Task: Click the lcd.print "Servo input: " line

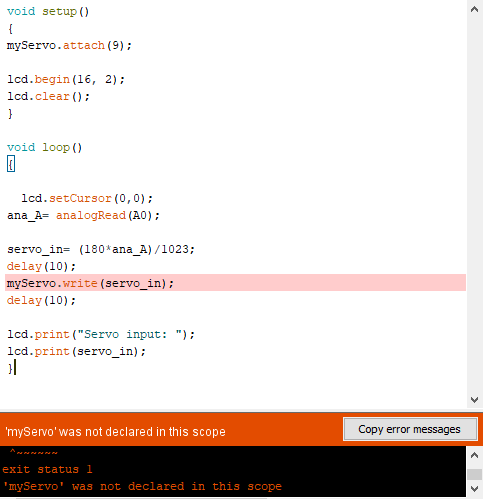Action: point(101,334)
